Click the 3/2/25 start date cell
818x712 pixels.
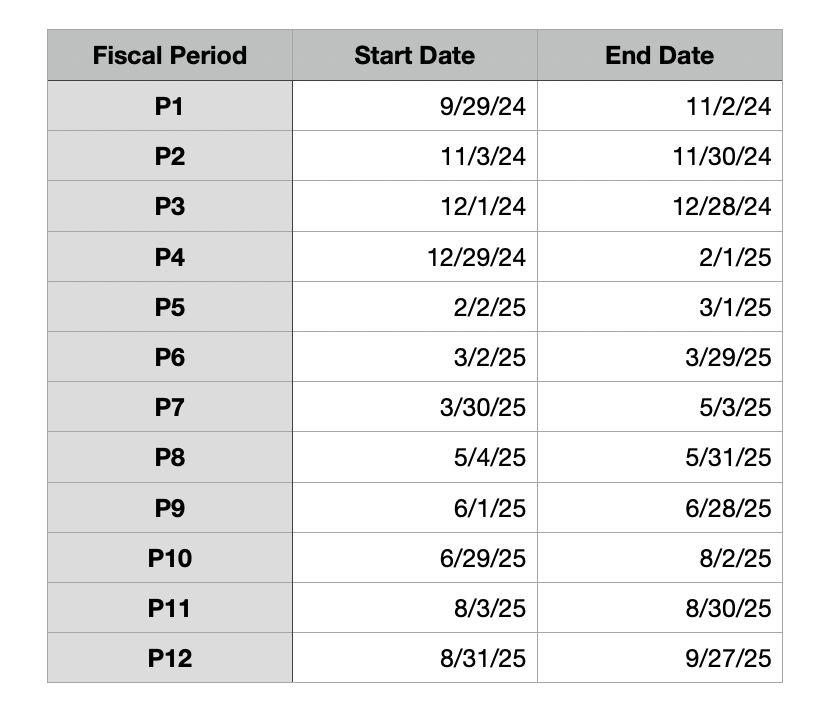[415, 357]
